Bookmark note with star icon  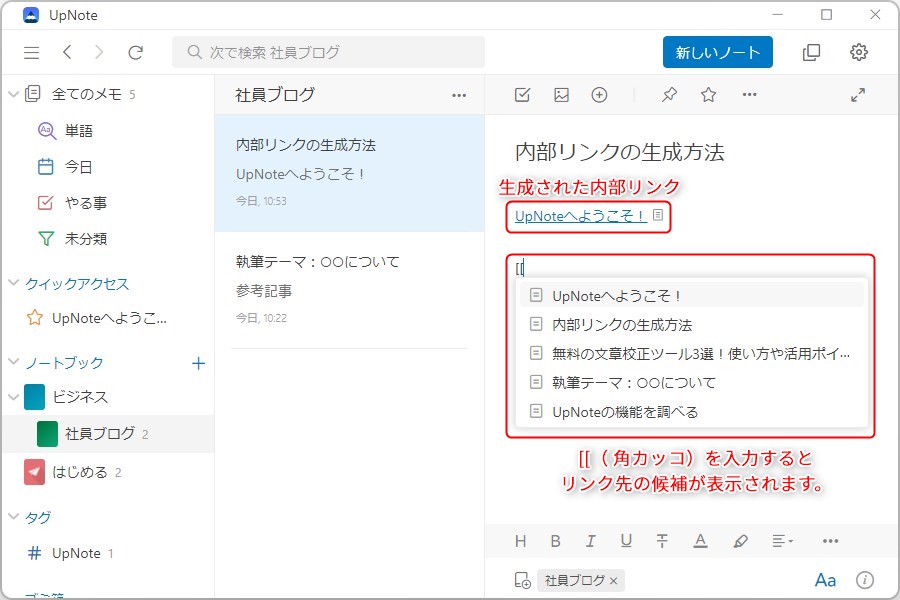pos(708,95)
